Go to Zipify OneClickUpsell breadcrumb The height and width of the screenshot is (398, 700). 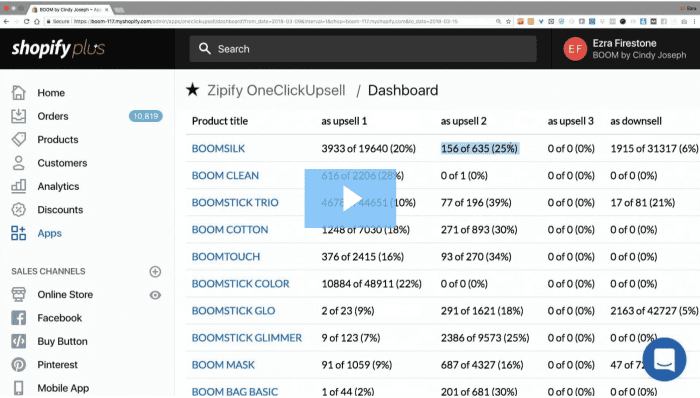(276, 91)
